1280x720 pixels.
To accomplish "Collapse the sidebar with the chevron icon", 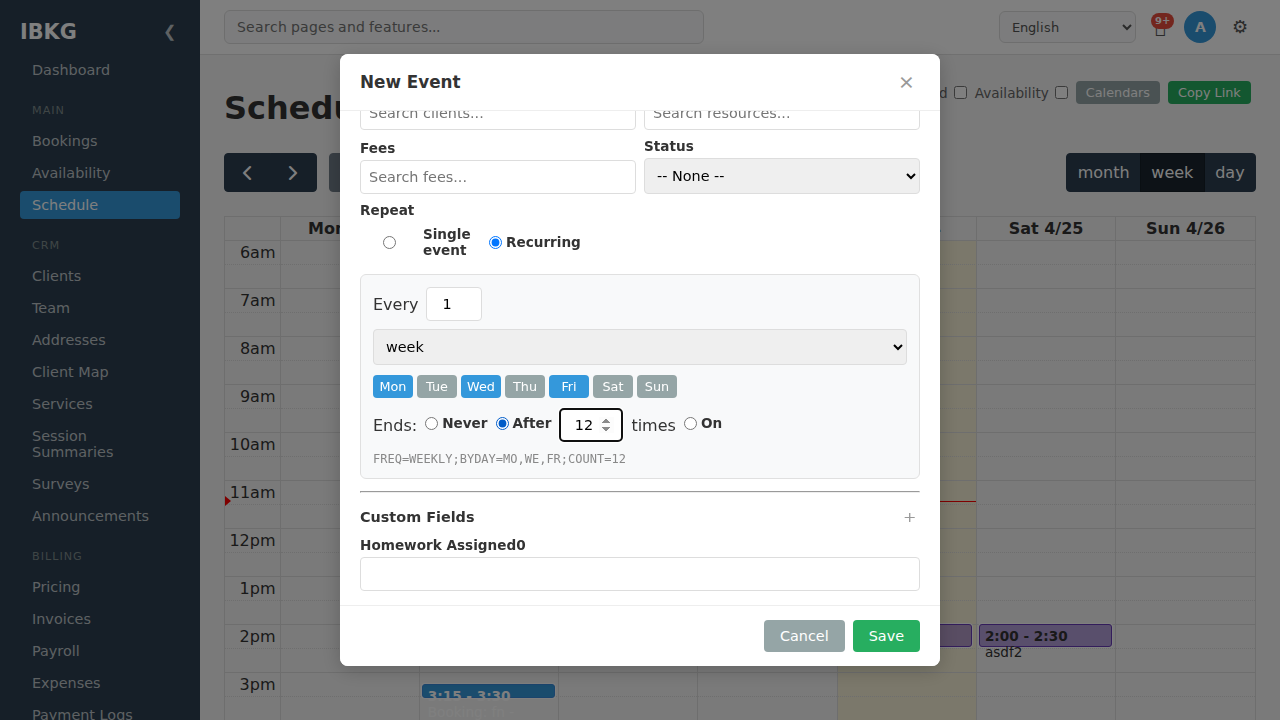I will point(169,32).
